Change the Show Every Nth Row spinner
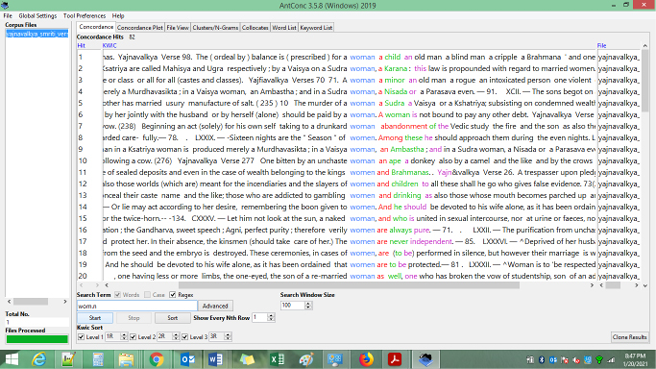The image size is (656, 369). [271, 318]
